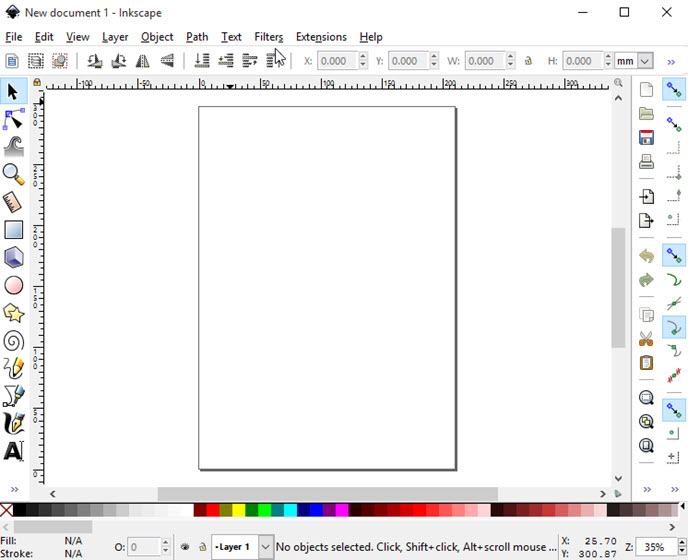
Task: Toggle the width/height ratio lock
Action: coord(528,61)
